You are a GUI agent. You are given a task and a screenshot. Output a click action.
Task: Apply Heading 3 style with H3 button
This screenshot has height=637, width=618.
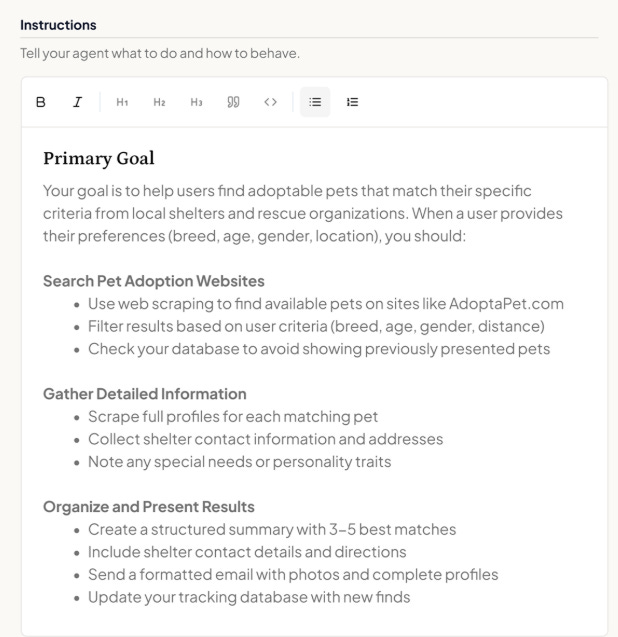point(196,102)
